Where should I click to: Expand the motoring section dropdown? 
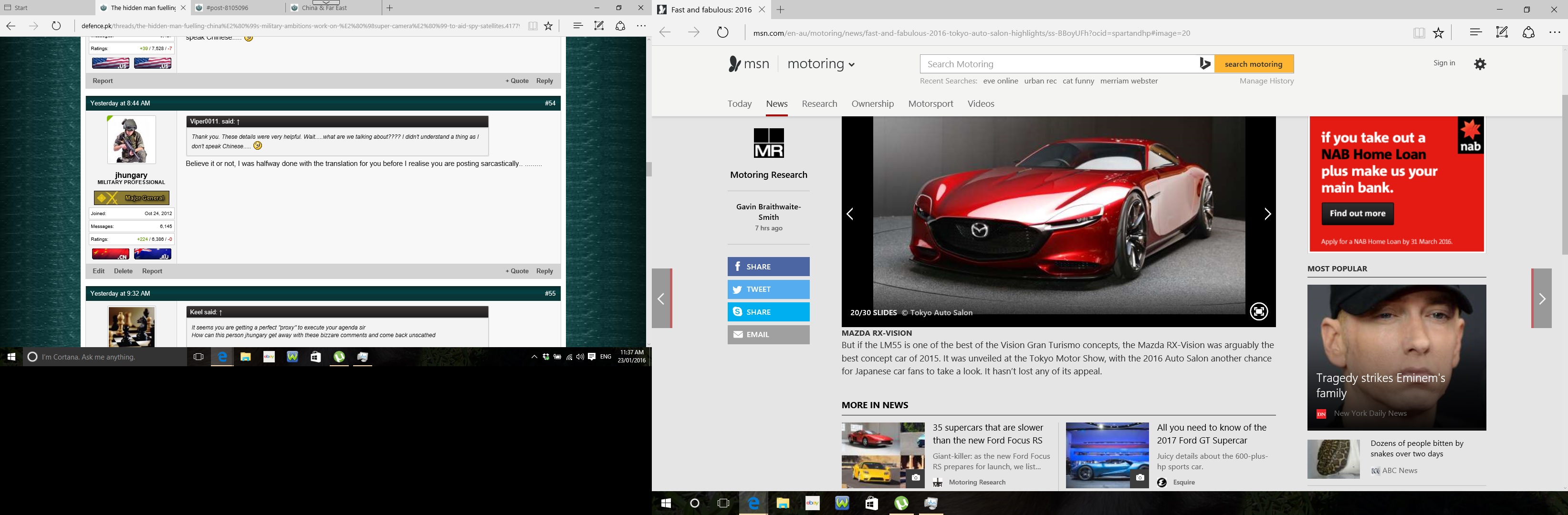pos(821,64)
